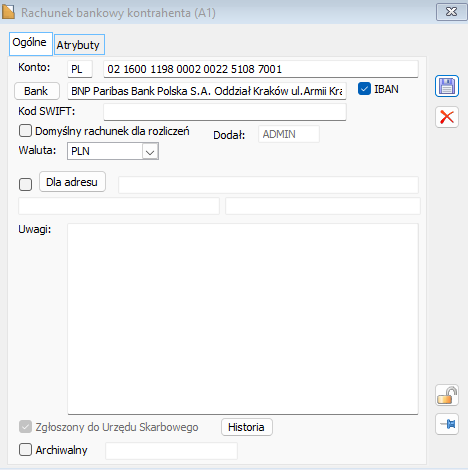This screenshot has width=468, height=470.
Task: Enable Domyślny rachunek dla rozliczeń
Action: 25,131
